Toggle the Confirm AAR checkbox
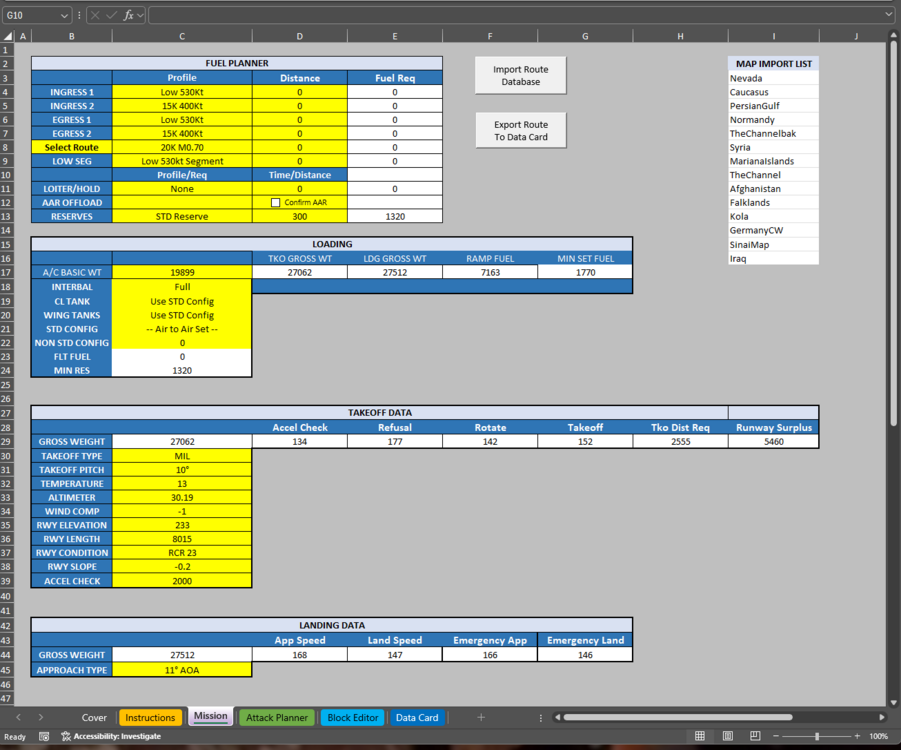This screenshot has width=901, height=750. coord(276,202)
